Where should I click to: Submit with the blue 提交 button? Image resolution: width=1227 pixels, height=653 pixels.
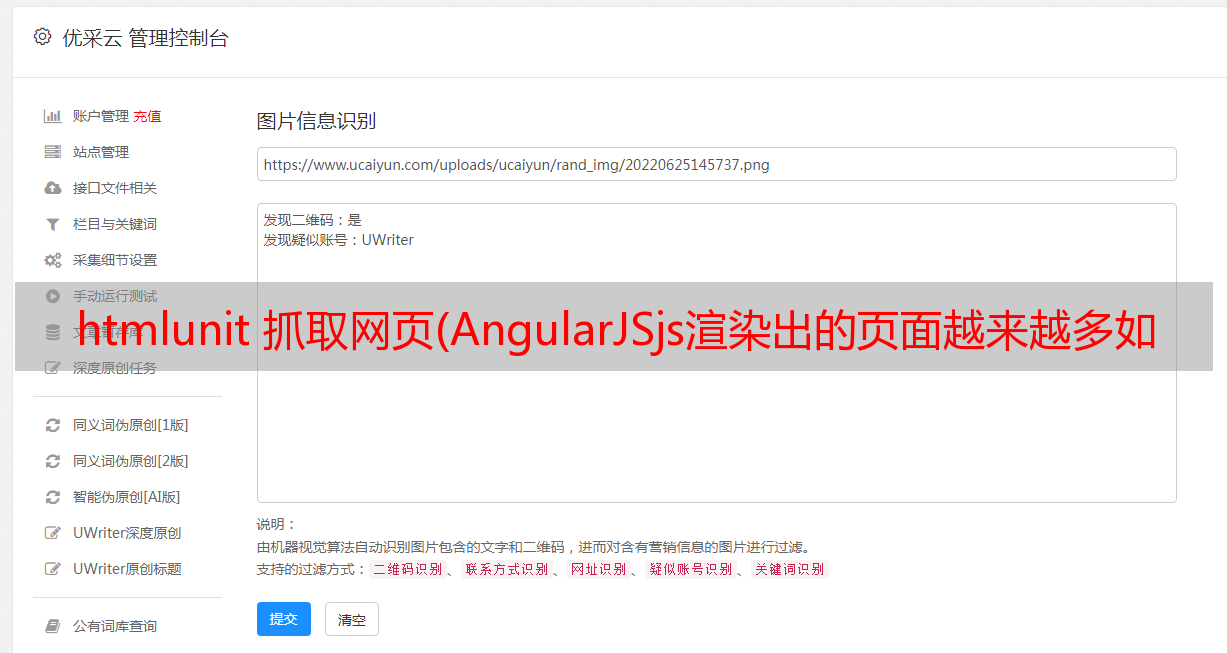284,619
